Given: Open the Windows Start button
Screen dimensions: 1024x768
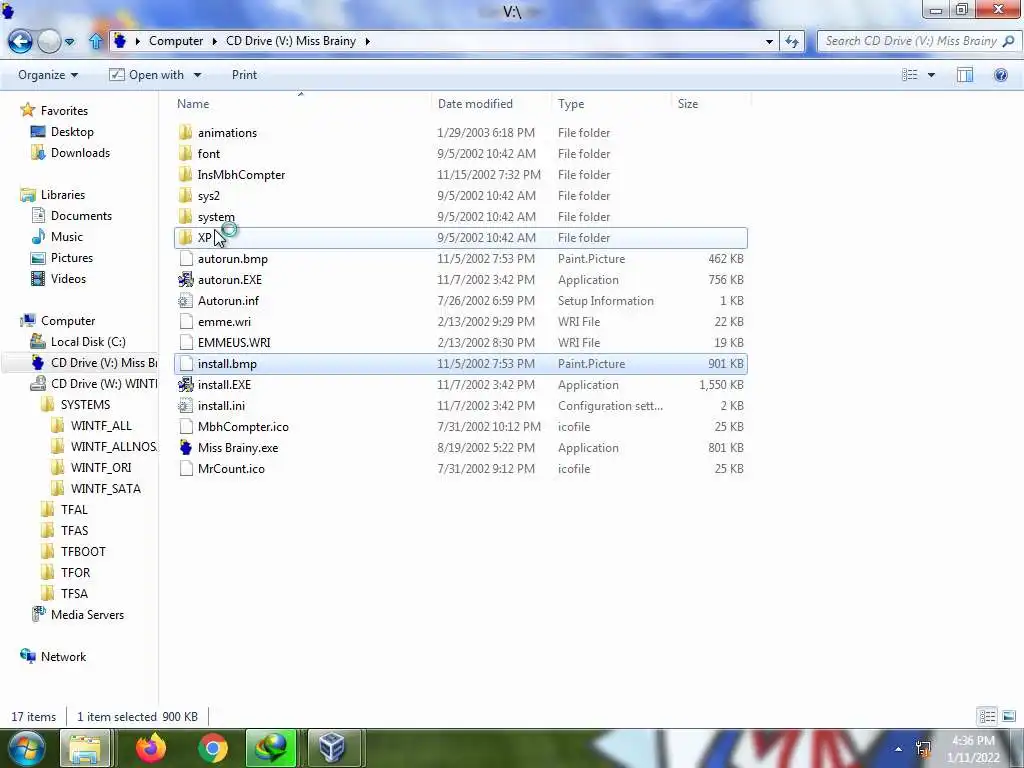Looking at the screenshot, I should pyautogui.click(x=26, y=748).
